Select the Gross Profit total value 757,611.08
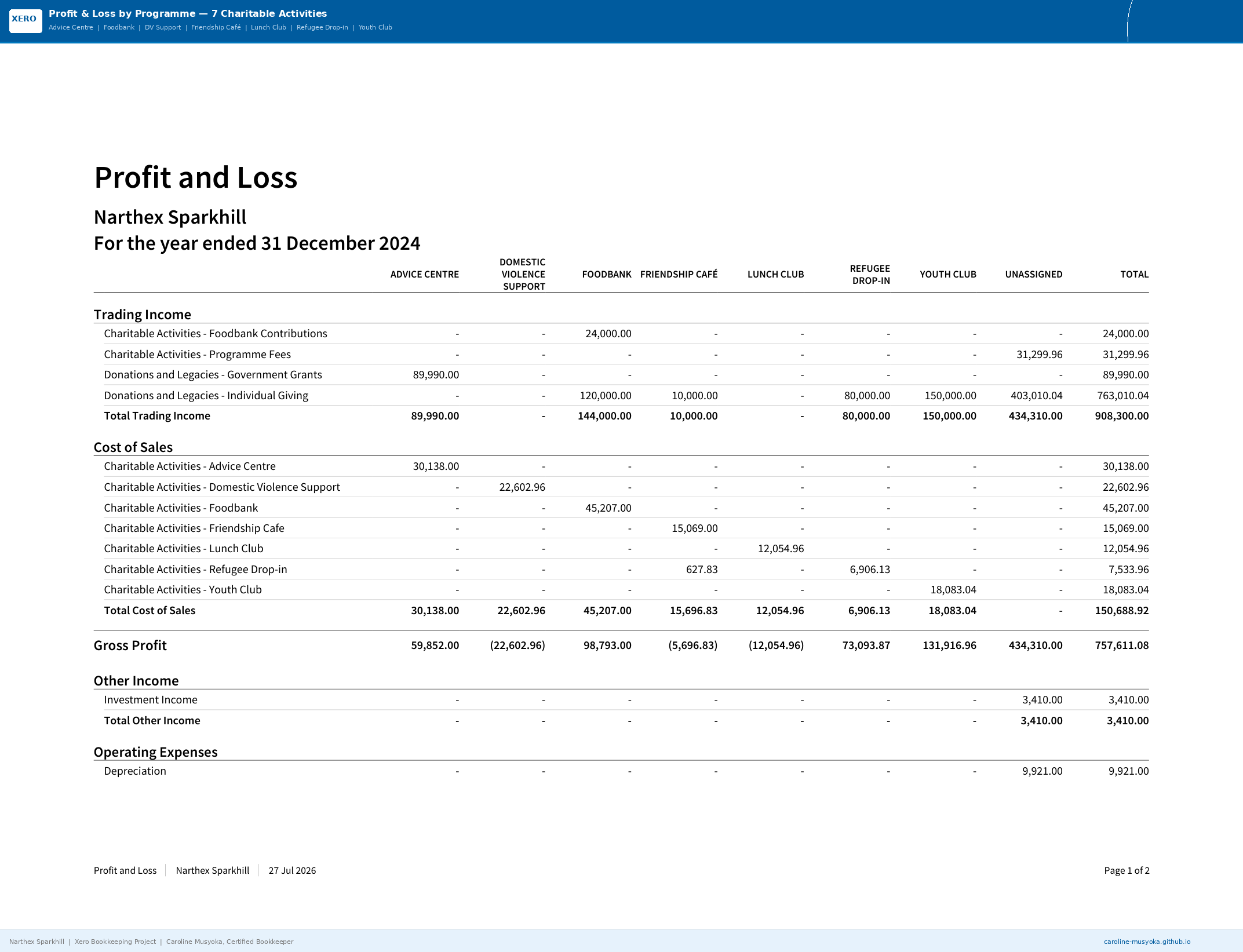Viewport: 1243px width, 952px height. click(1121, 645)
